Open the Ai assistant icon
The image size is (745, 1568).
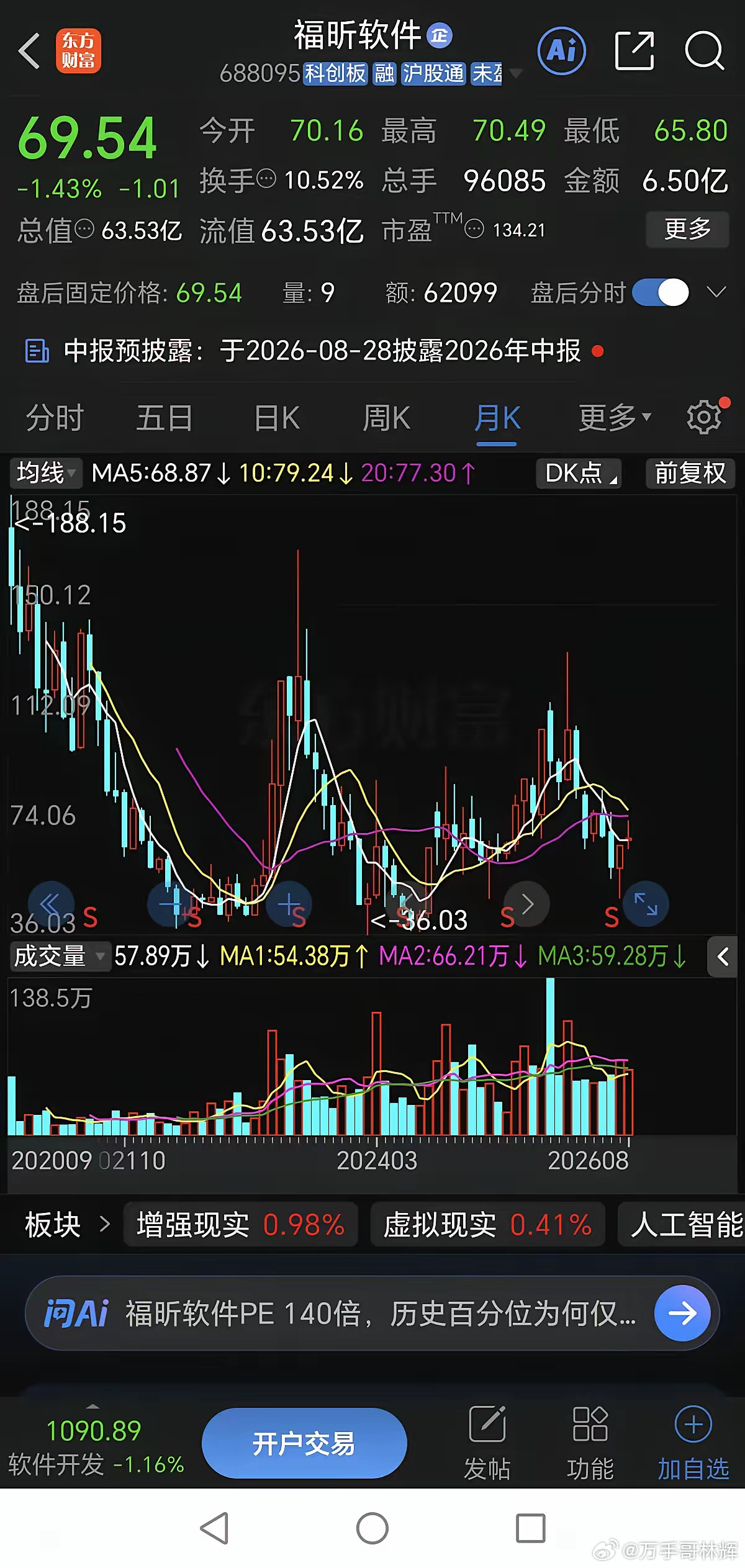tap(562, 51)
